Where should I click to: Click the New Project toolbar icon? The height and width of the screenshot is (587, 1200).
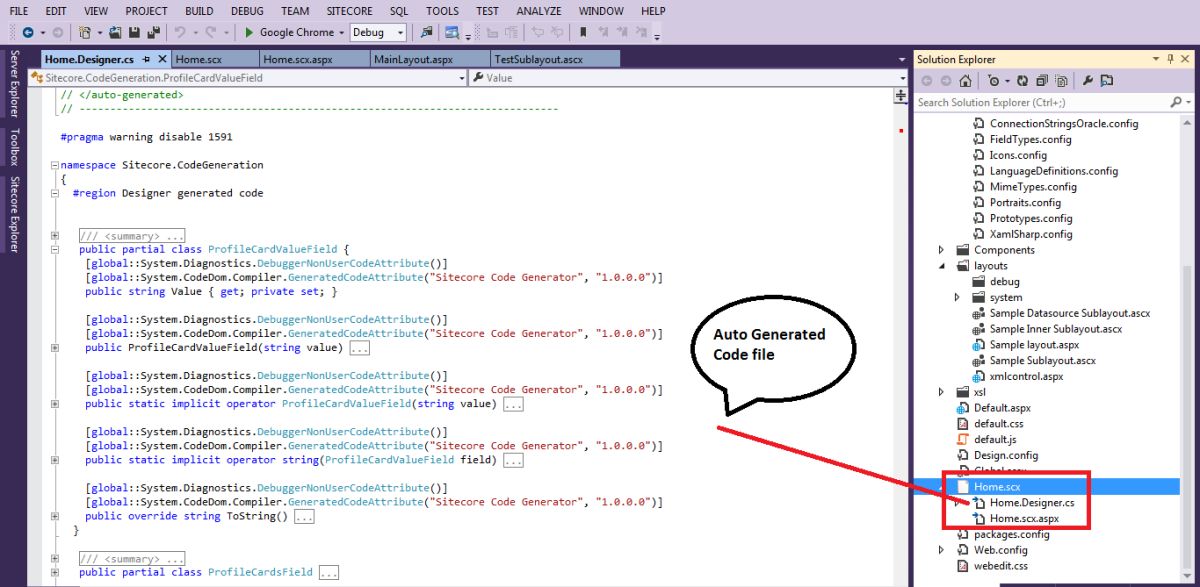tap(85, 33)
